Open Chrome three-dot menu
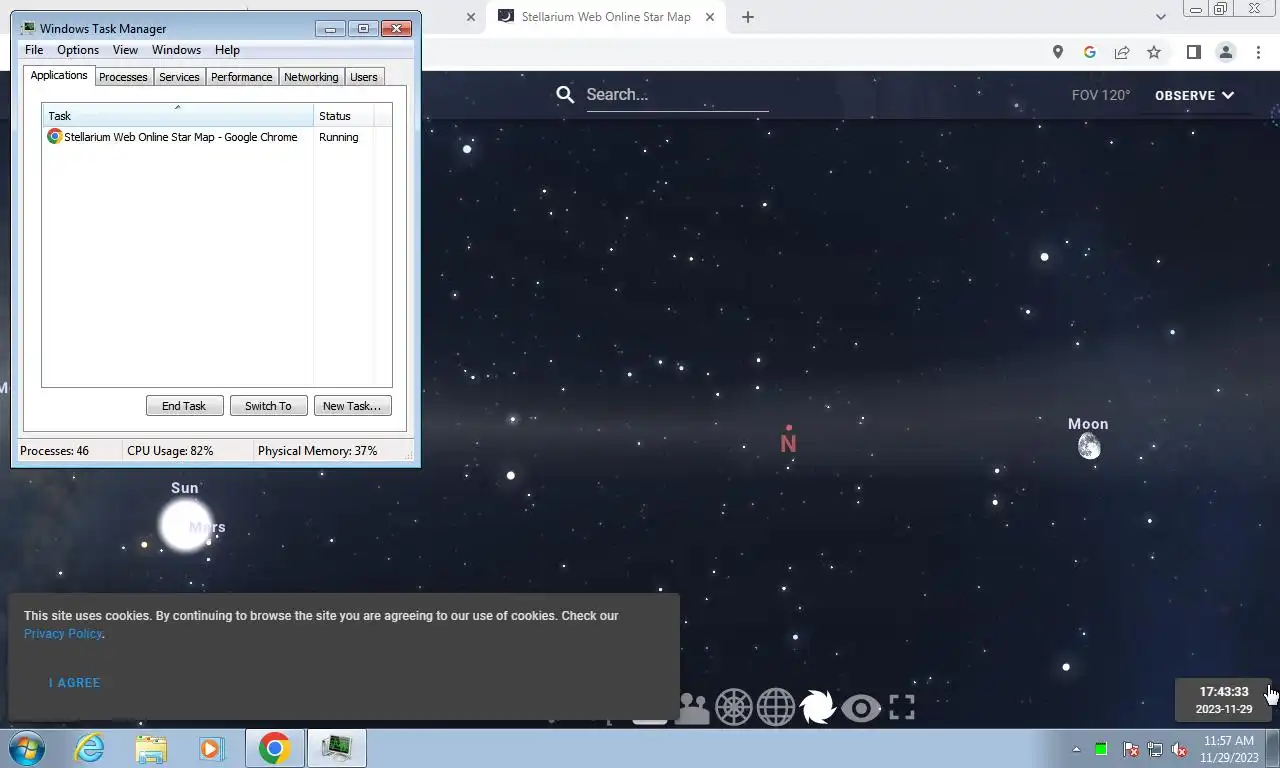The height and width of the screenshot is (768, 1280). (x=1259, y=52)
